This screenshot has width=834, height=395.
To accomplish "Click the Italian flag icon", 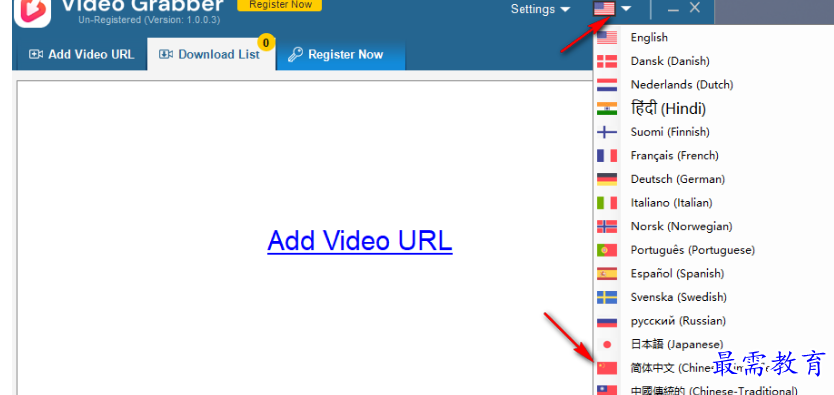I will point(607,203).
